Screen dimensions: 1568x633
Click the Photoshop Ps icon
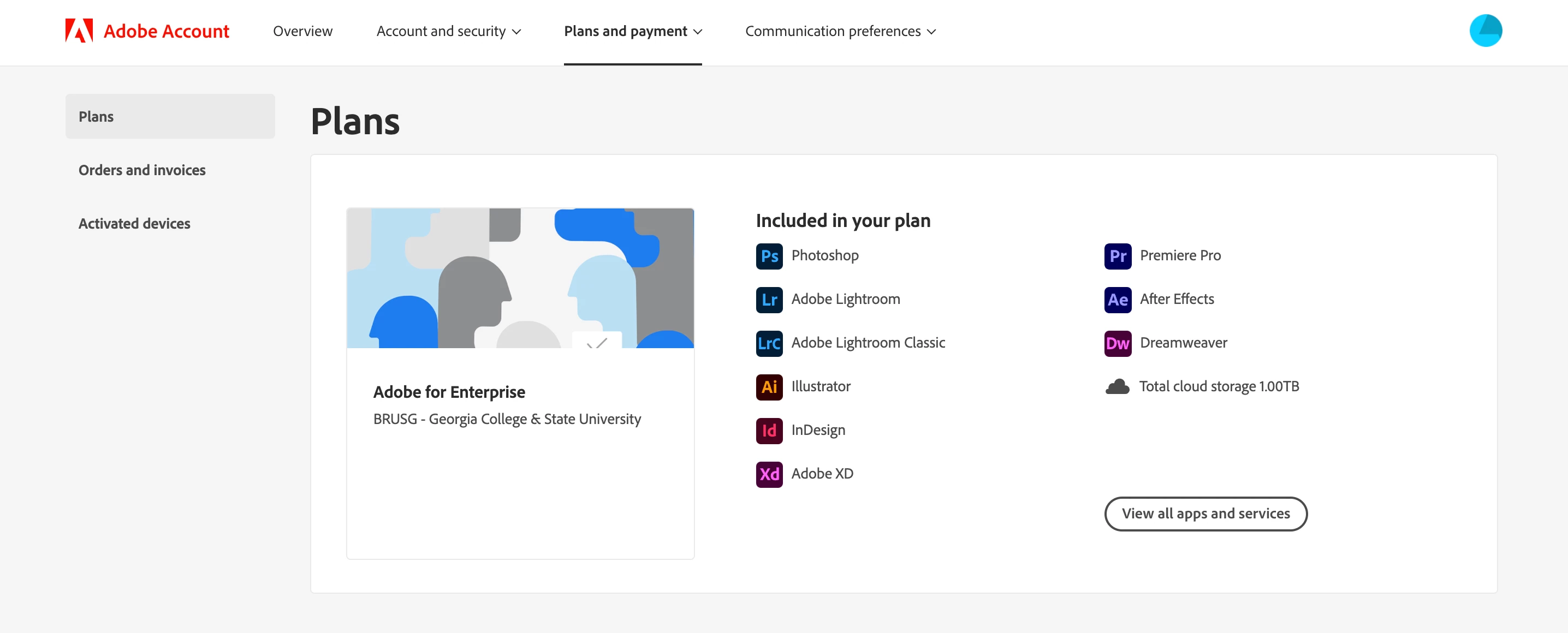tap(769, 256)
